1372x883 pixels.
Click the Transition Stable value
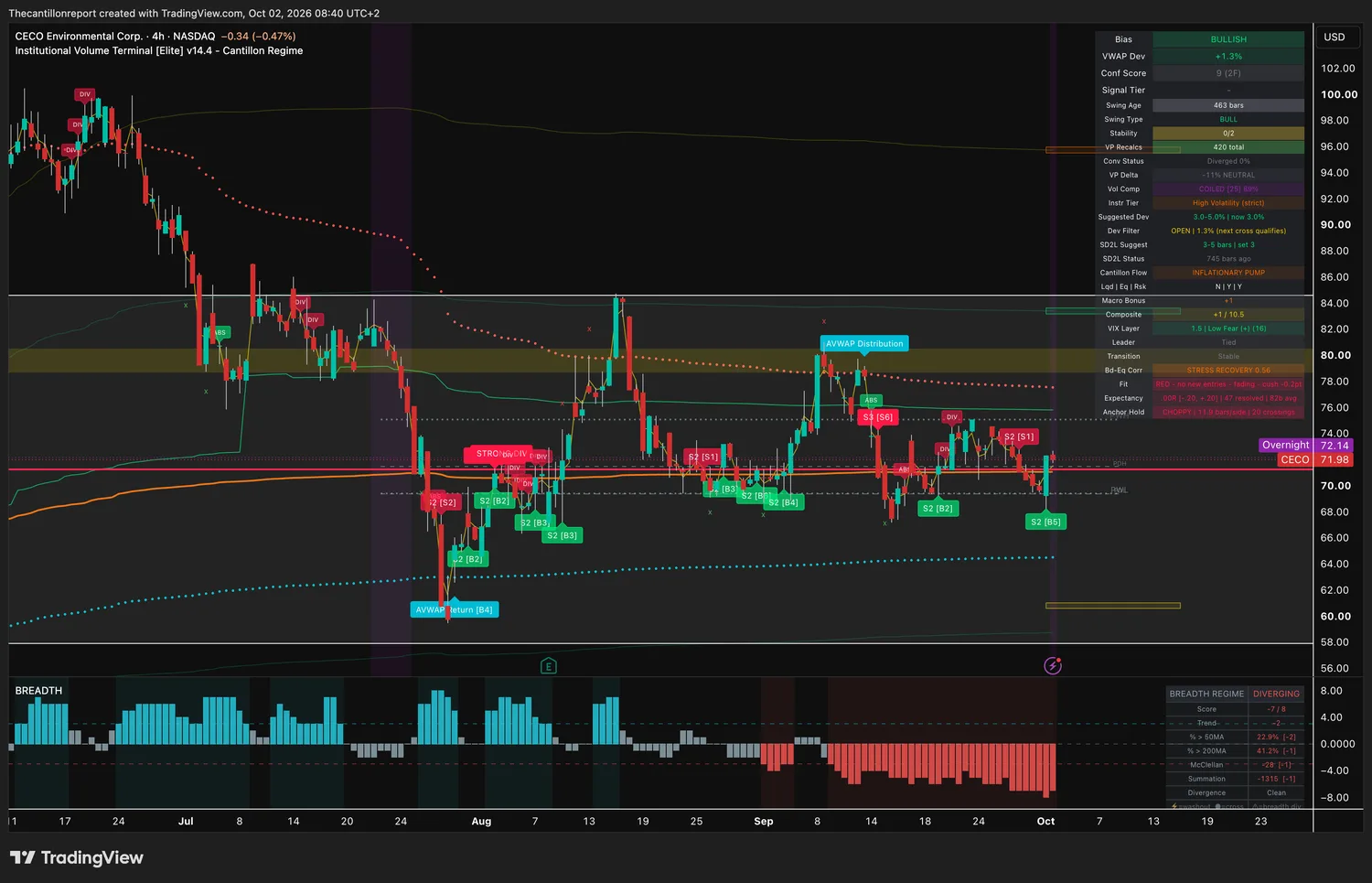coord(1228,357)
